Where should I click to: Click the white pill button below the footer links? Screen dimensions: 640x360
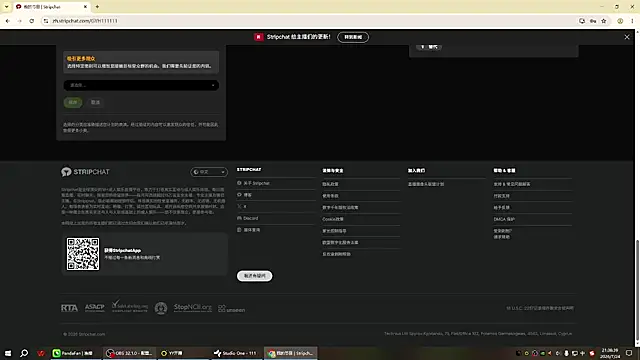(x=254, y=276)
